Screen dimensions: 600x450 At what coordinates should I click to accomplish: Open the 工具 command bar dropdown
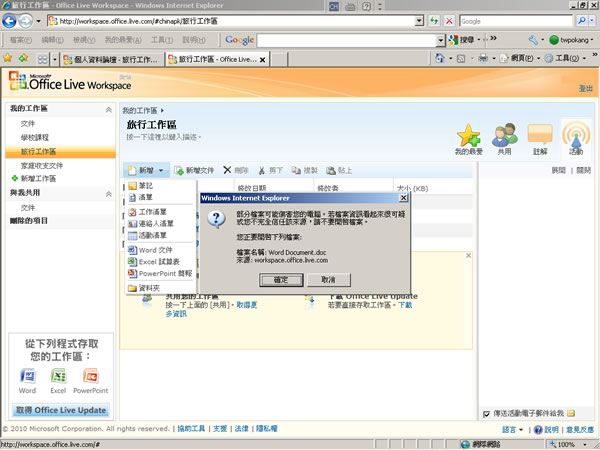pyautogui.click(x=566, y=58)
